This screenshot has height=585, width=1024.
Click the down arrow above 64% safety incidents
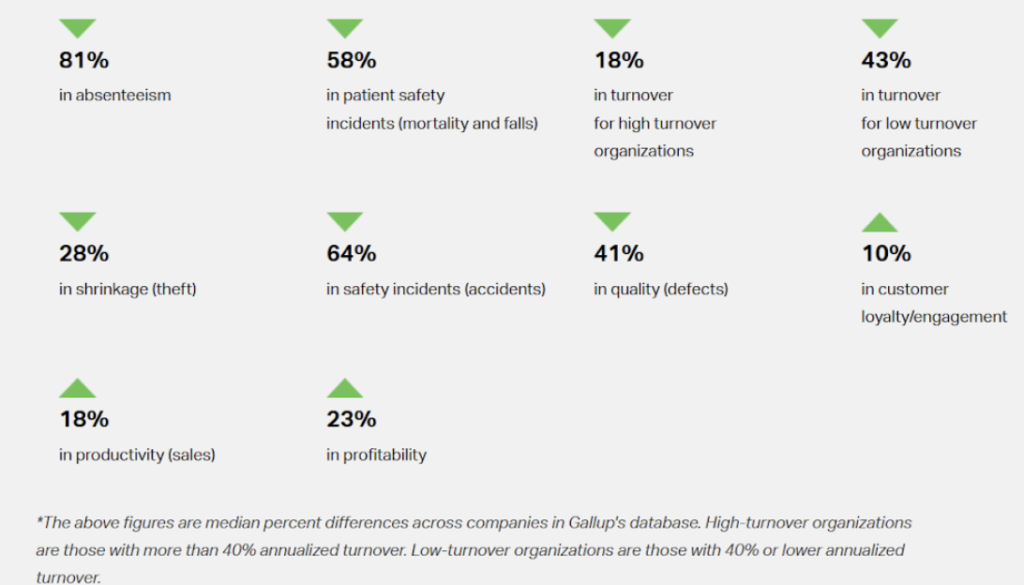(x=345, y=221)
